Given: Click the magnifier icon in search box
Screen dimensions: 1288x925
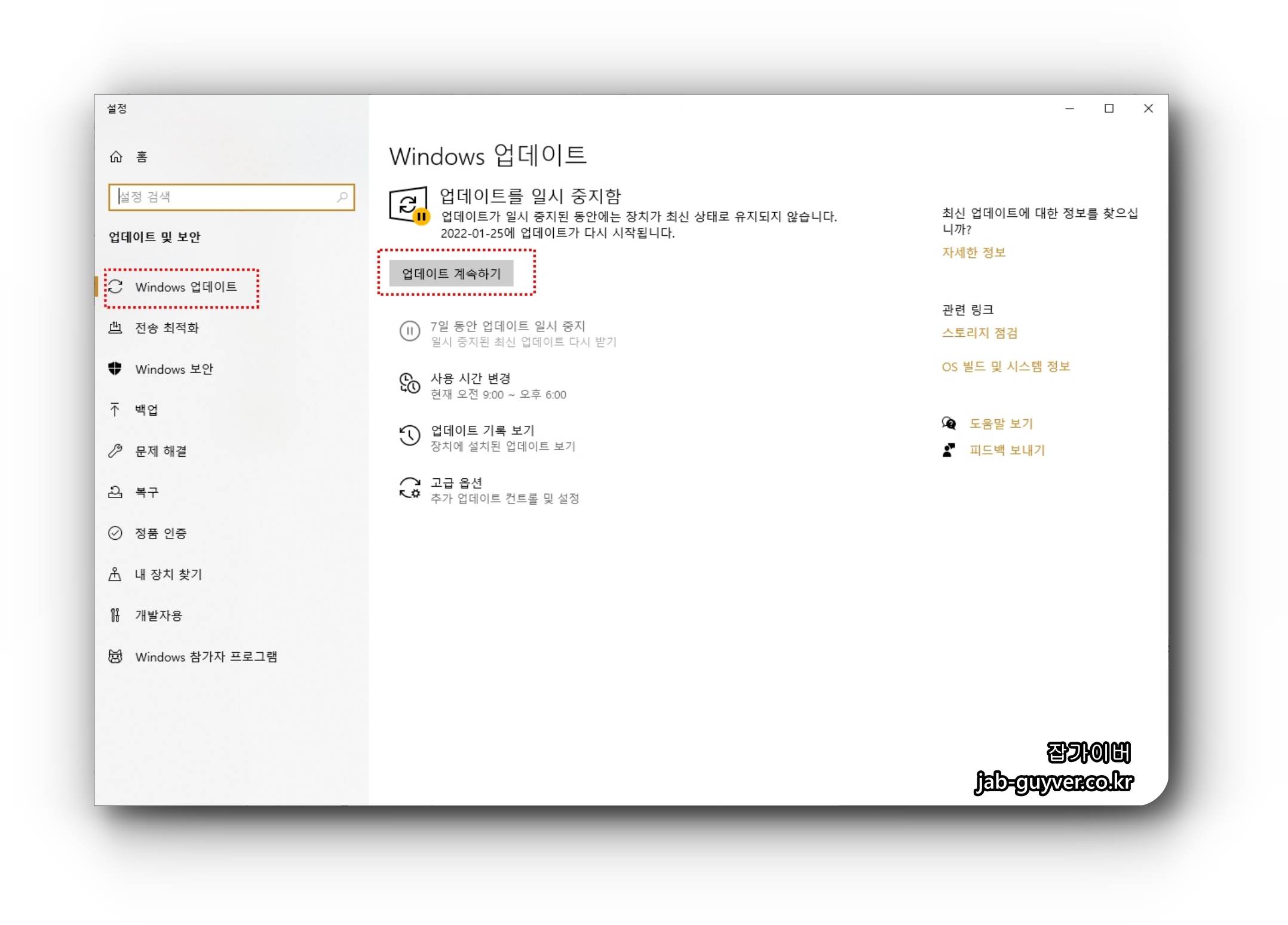Looking at the screenshot, I should tap(342, 197).
